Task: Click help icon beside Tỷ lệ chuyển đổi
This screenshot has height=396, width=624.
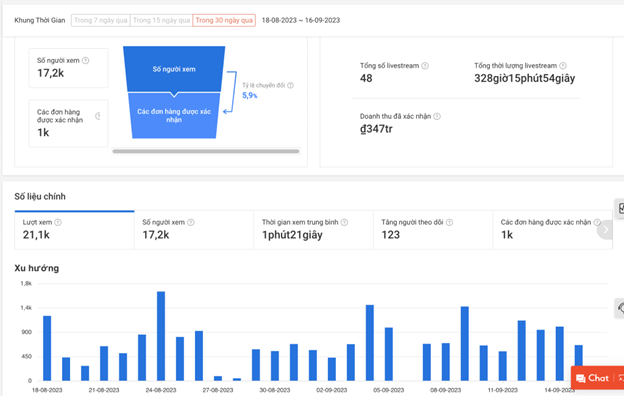Action: pyautogui.click(x=291, y=85)
